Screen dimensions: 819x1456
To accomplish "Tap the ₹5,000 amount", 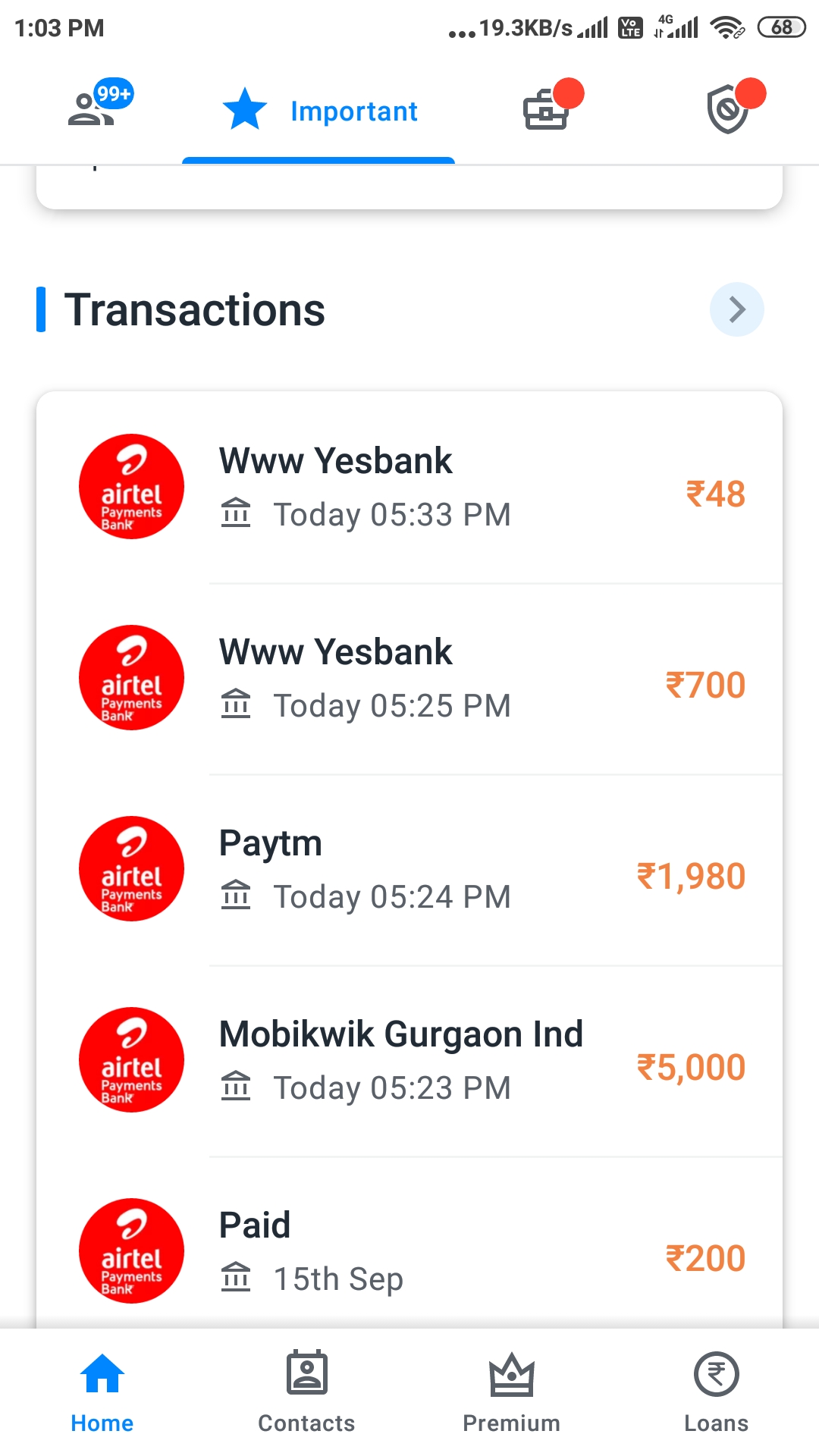I will click(691, 1068).
